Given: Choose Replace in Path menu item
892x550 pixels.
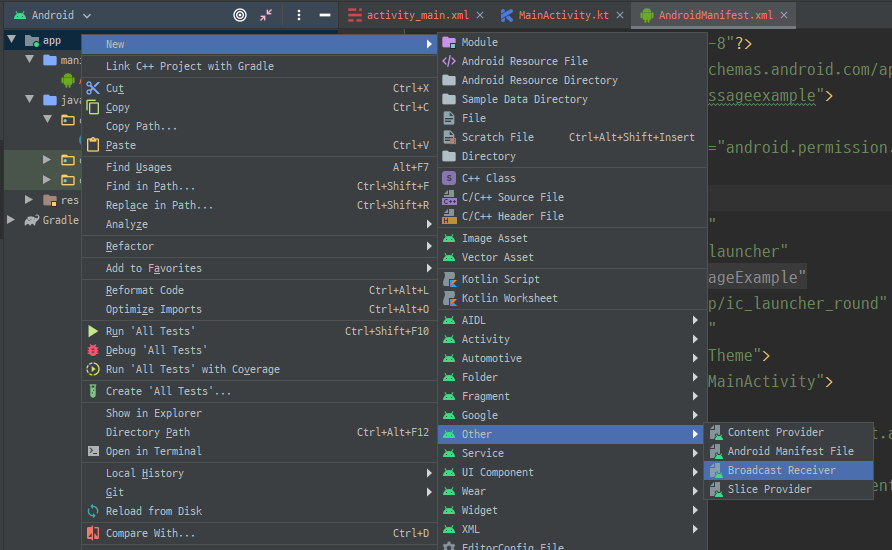Looking at the screenshot, I should (x=259, y=205).
